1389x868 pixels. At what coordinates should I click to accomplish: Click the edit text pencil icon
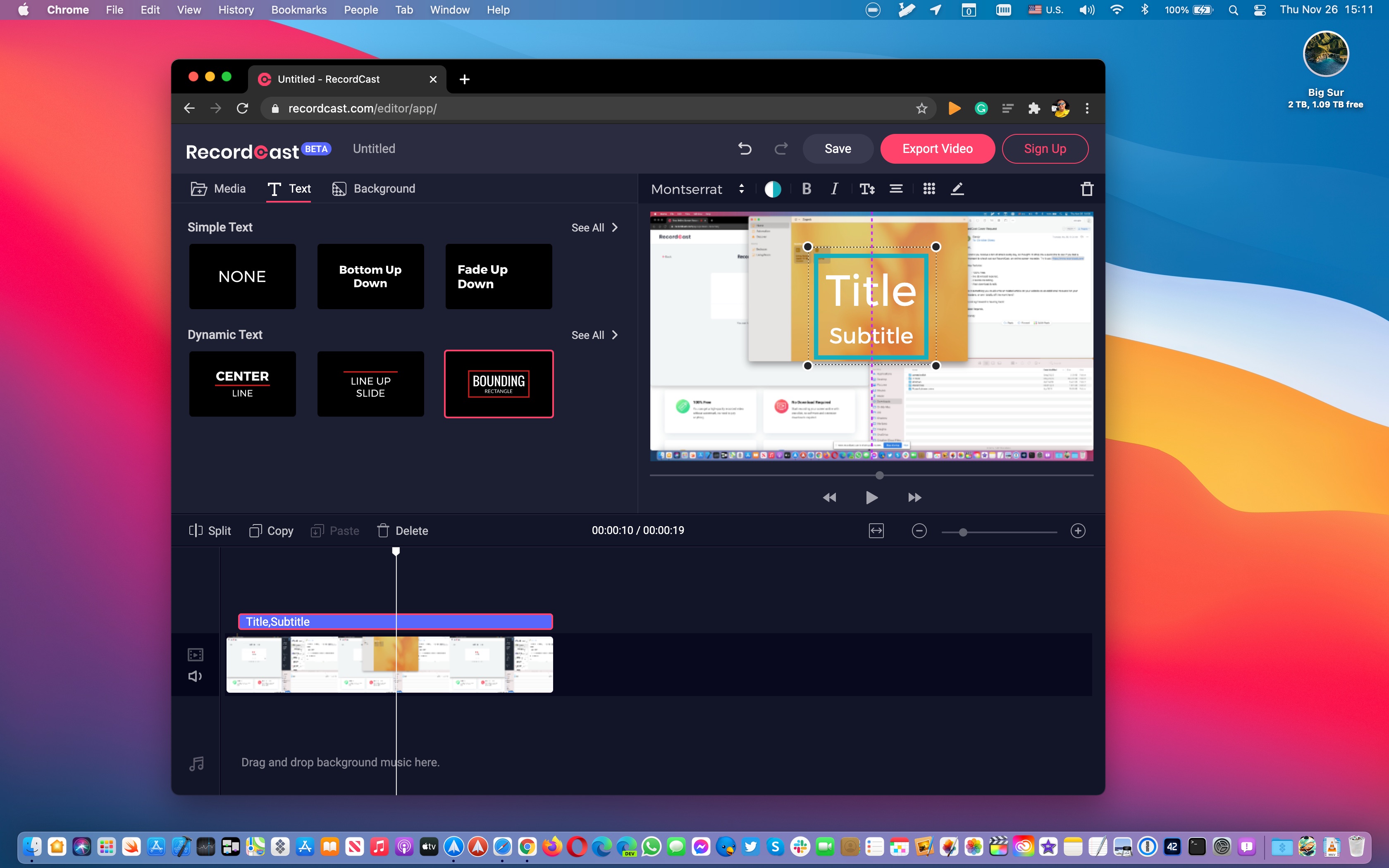click(957, 189)
